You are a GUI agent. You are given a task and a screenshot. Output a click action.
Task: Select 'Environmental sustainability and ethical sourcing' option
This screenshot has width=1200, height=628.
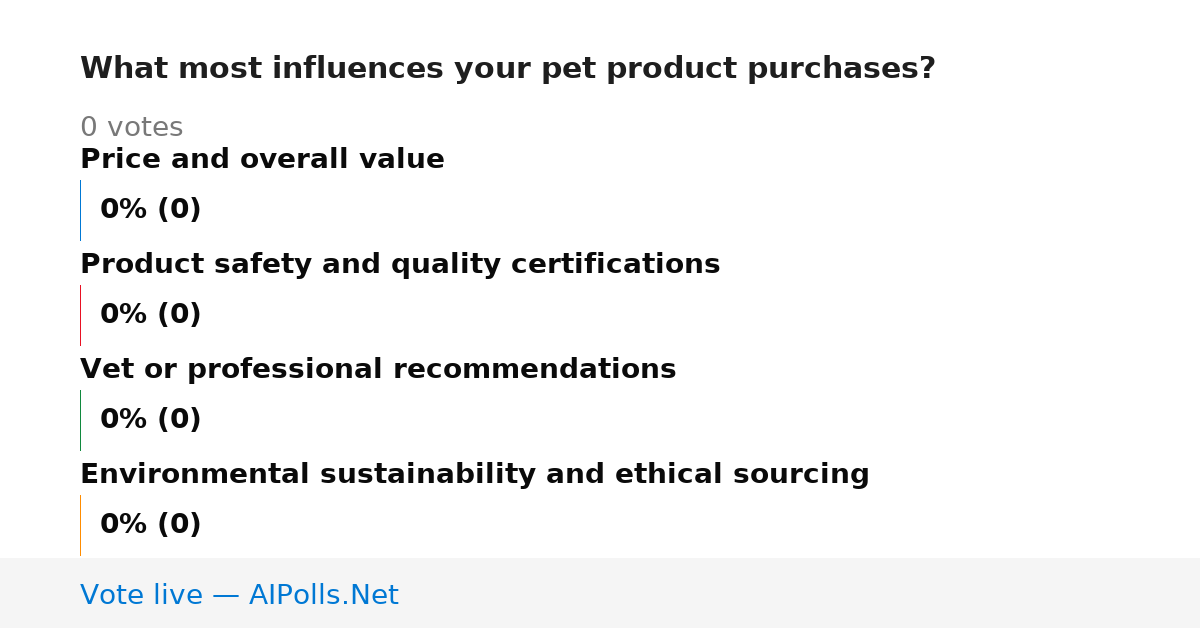[475, 475]
